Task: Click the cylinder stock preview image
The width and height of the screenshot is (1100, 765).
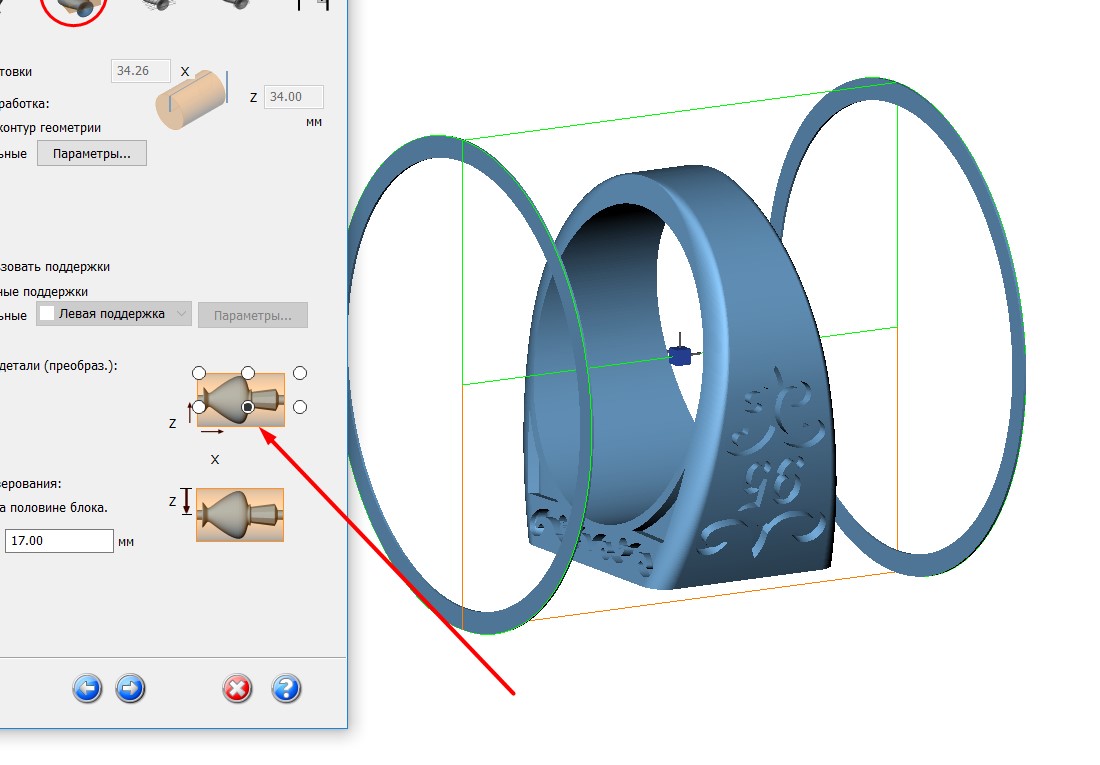Action: (190, 99)
